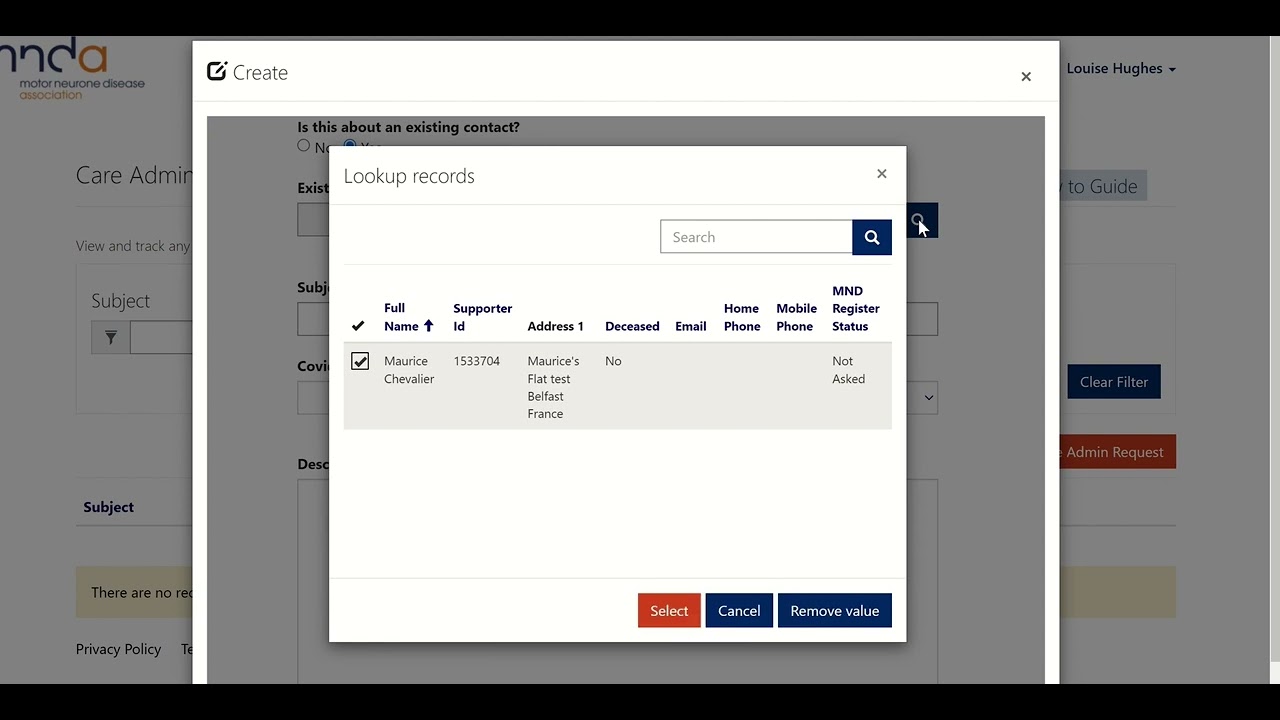Click the Create edit pencil icon
The width and height of the screenshot is (1280, 720).
coord(216,71)
